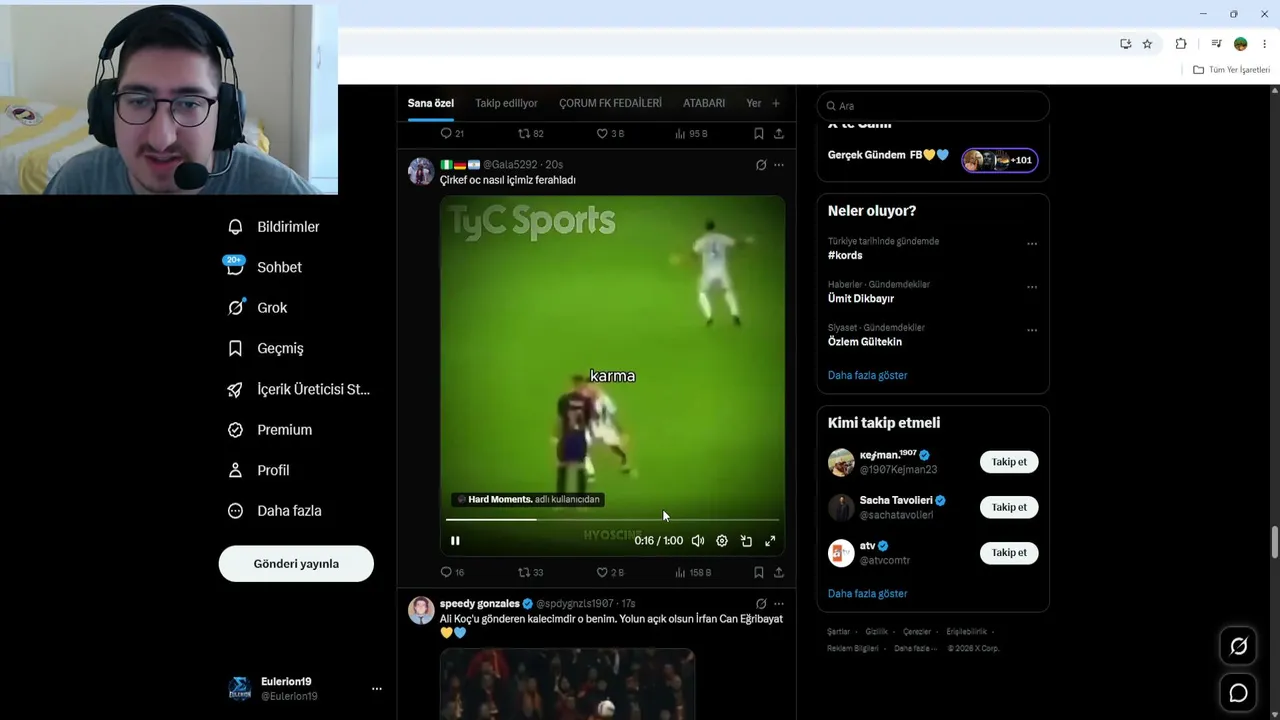Open Chrome extensions puzzle icon
This screenshot has width=1280, height=720.
point(1181,44)
